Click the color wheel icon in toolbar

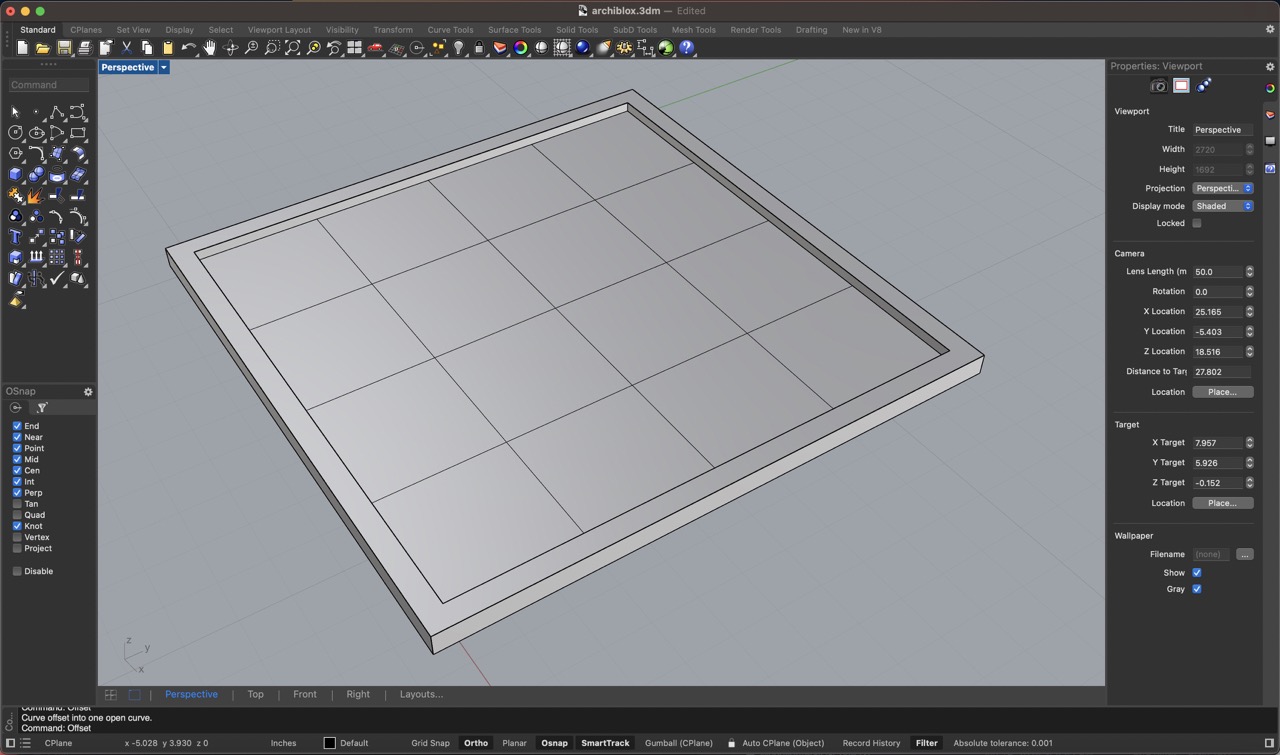[521, 48]
